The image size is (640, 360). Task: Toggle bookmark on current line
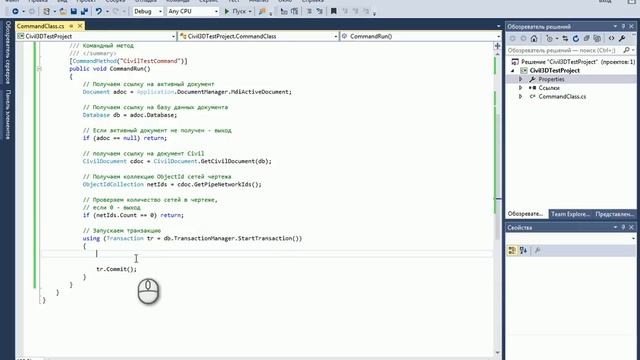point(333,11)
